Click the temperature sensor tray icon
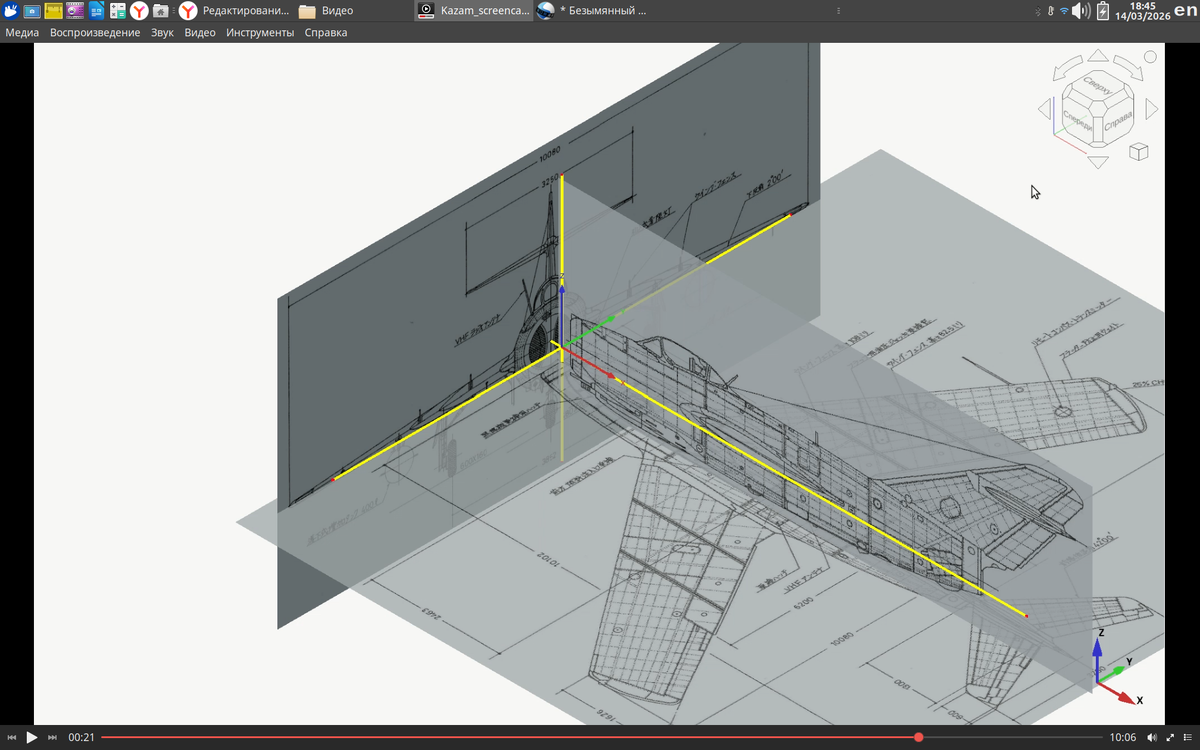 (x=1051, y=11)
